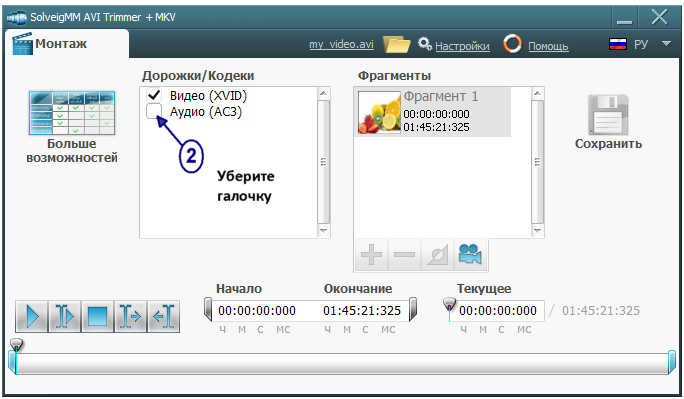Click the invert fragment icon

438,255
